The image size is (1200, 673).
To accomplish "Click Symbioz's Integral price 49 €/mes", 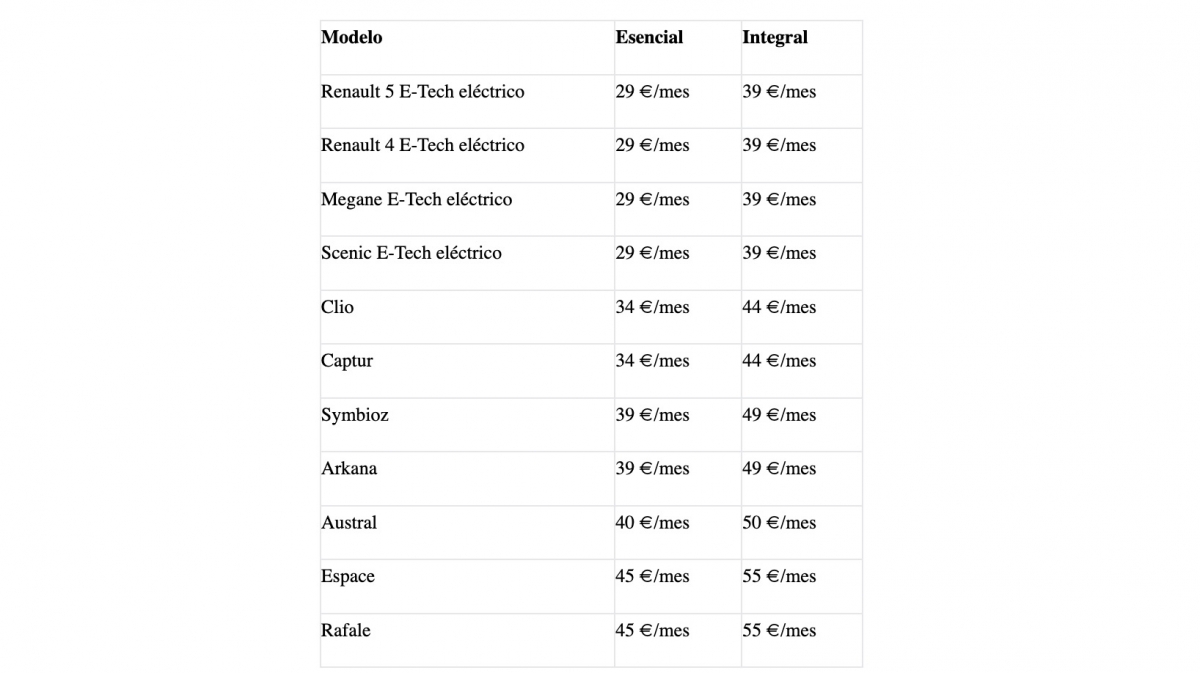I will [x=779, y=415].
